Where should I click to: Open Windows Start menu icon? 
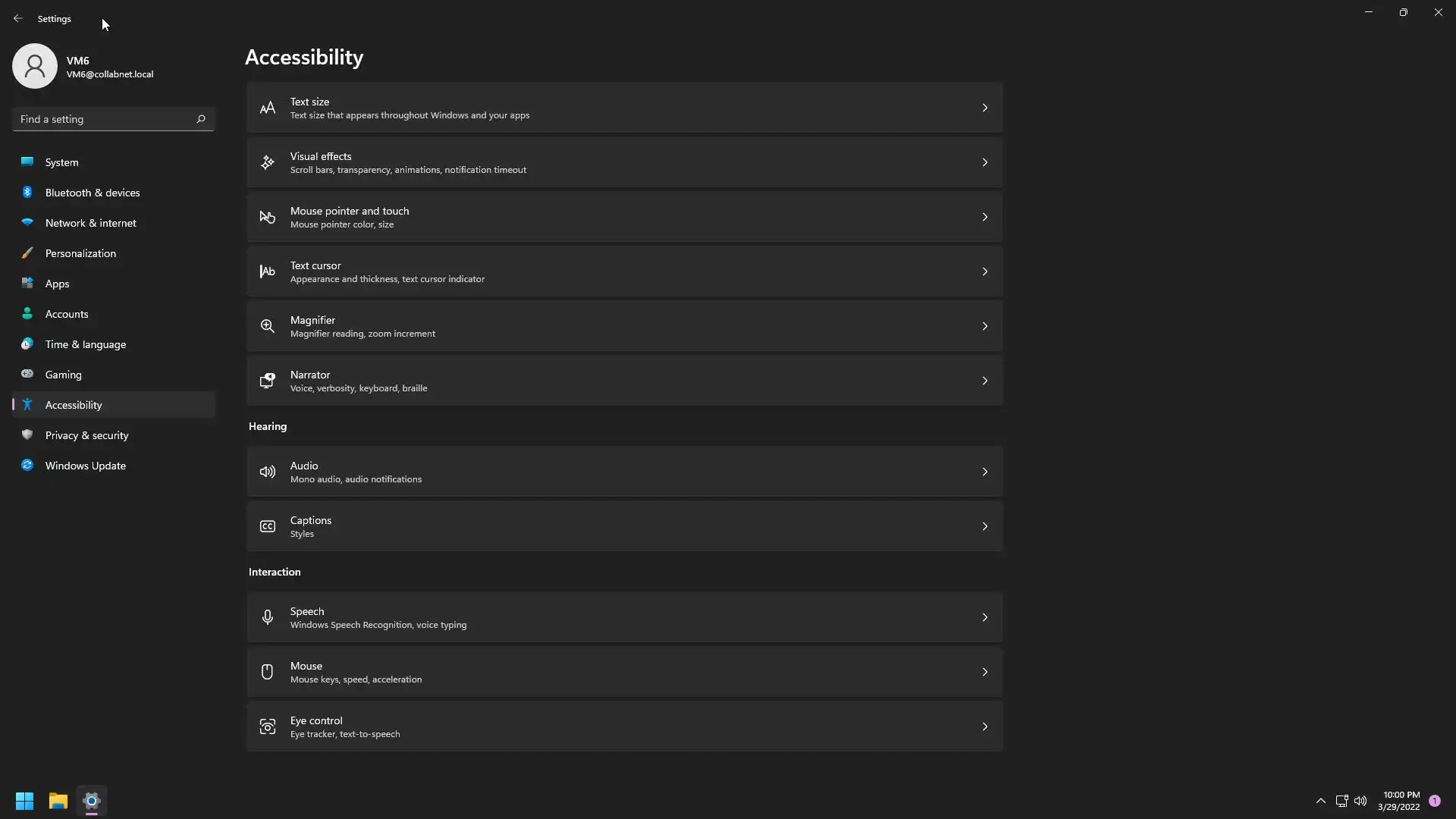point(24,801)
